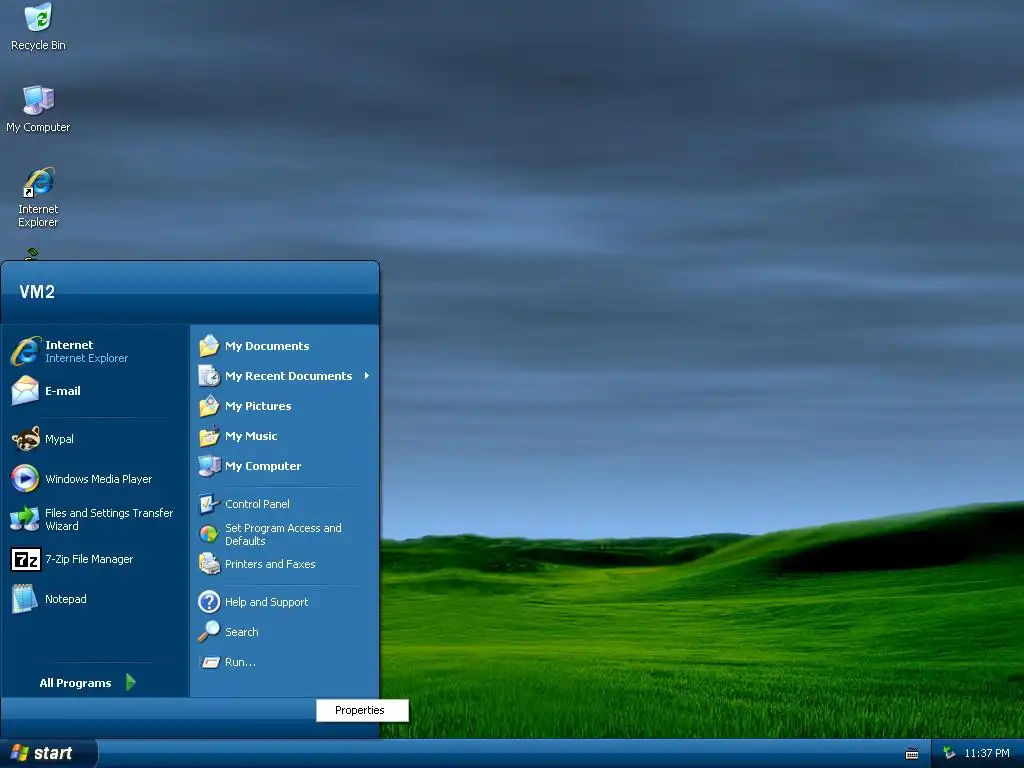Open My Pictures text link
The image size is (1024, 768).
click(258, 406)
